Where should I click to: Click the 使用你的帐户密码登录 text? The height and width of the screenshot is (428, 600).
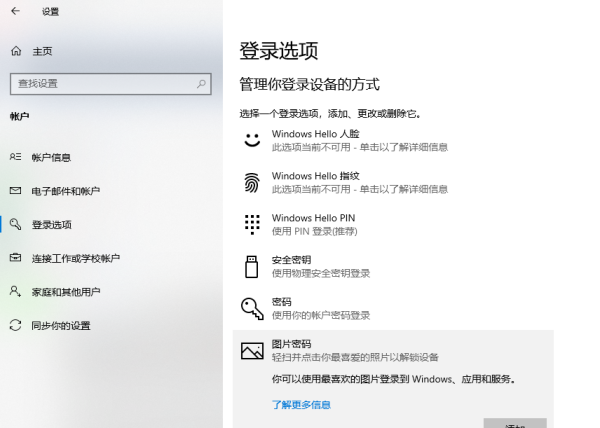[x=321, y=316]
